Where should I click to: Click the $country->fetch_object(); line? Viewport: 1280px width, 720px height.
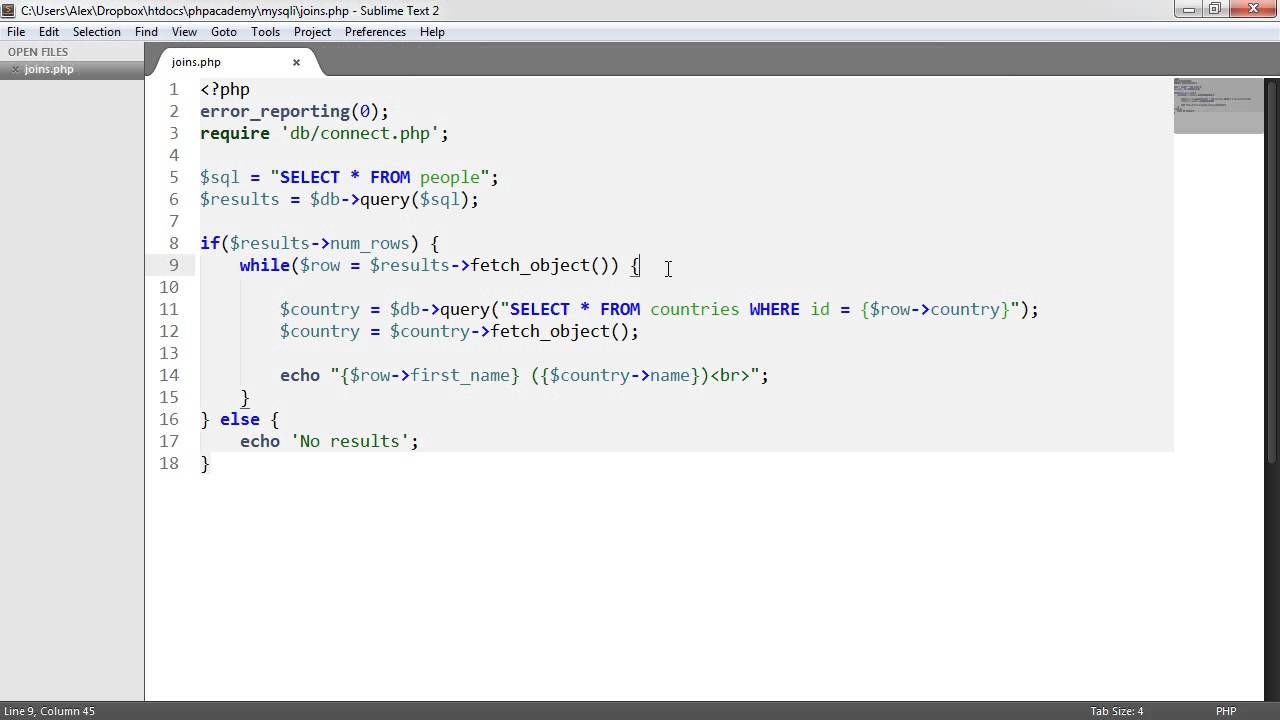(459, 331)
